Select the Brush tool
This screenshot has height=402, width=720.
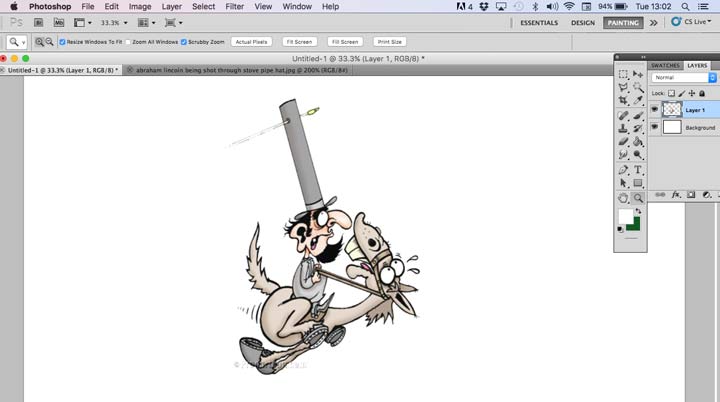pyautogui.click(x=638, y=115)
